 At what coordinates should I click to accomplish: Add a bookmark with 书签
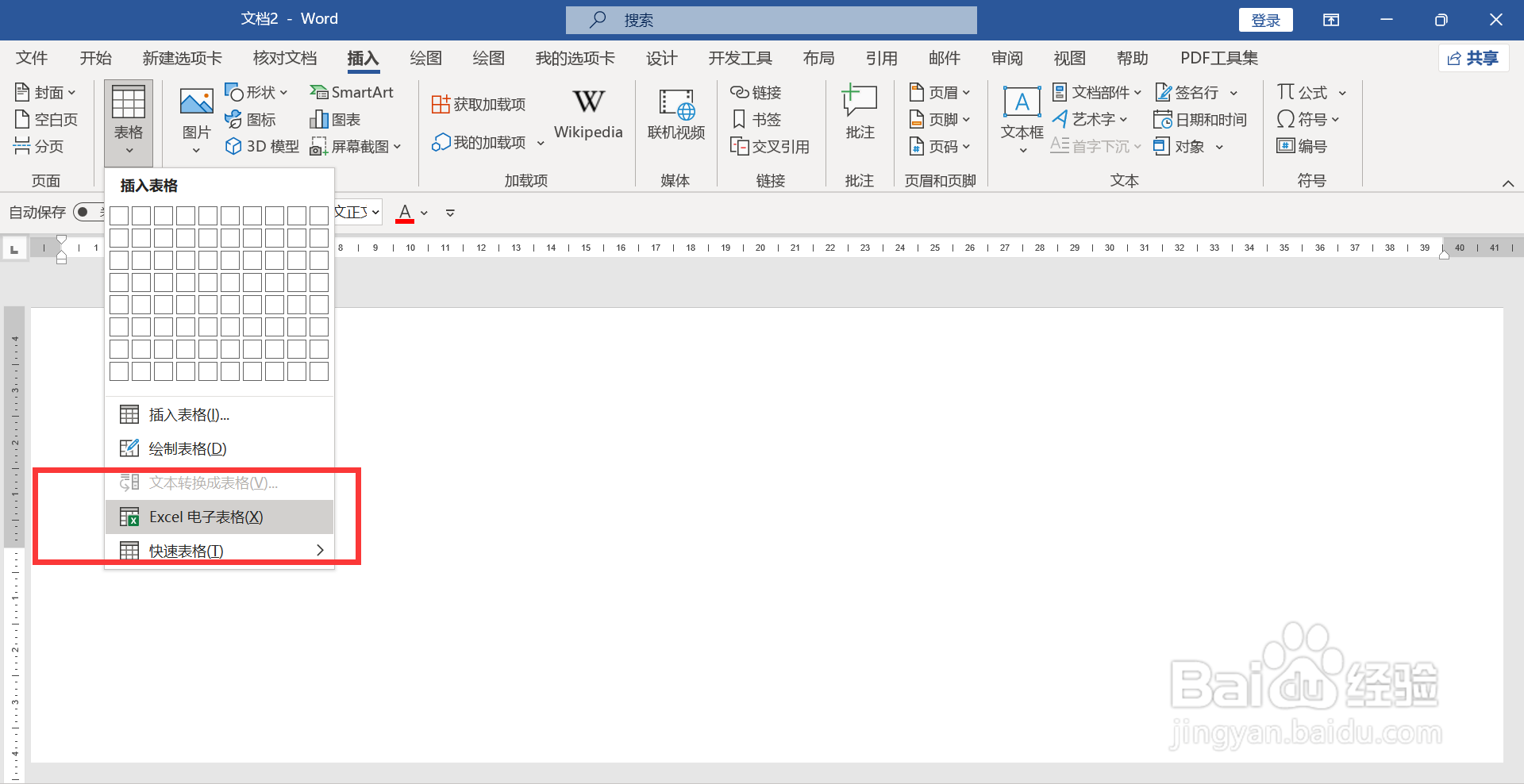(x=756, y=120)
